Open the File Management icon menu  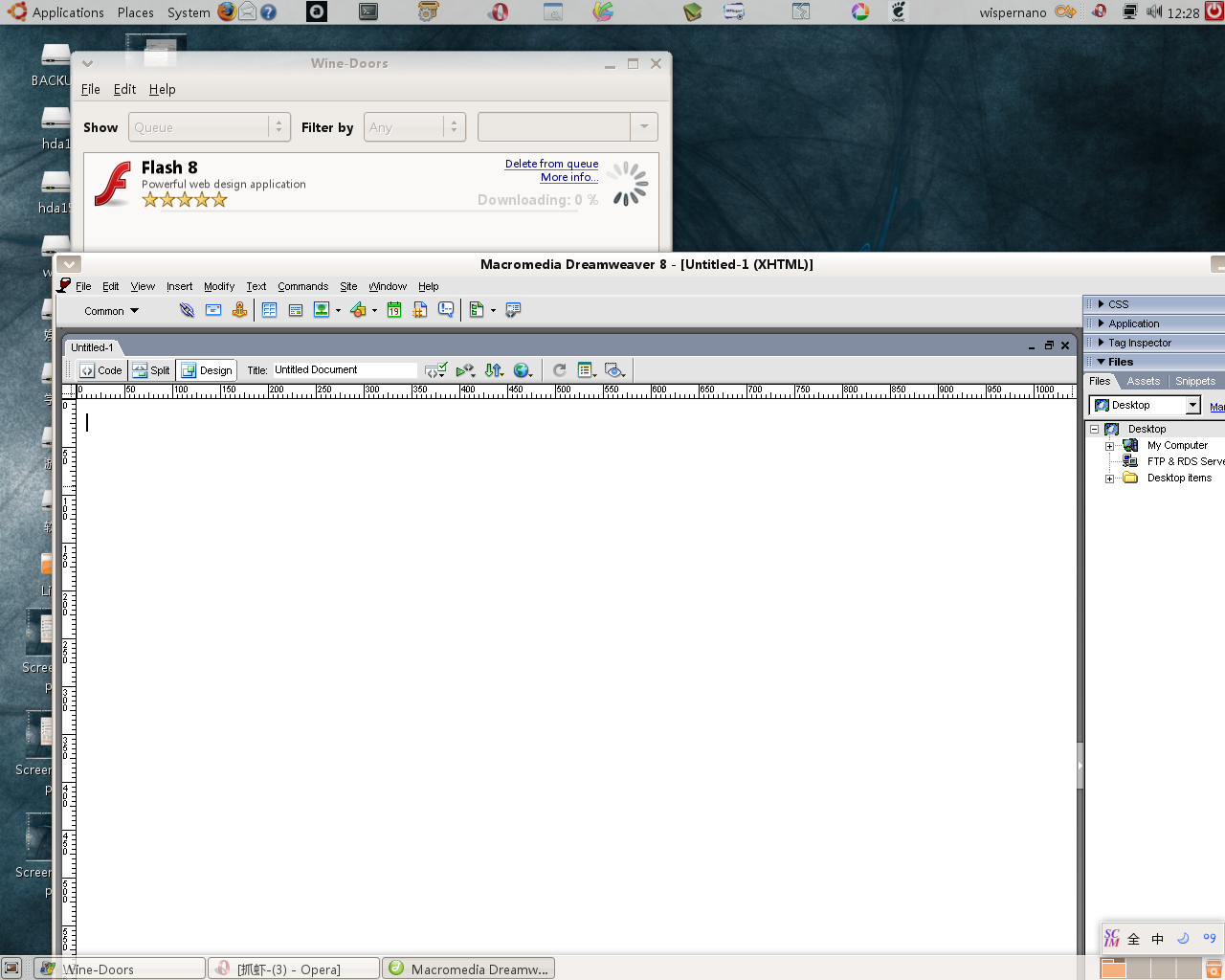point(494,370)
